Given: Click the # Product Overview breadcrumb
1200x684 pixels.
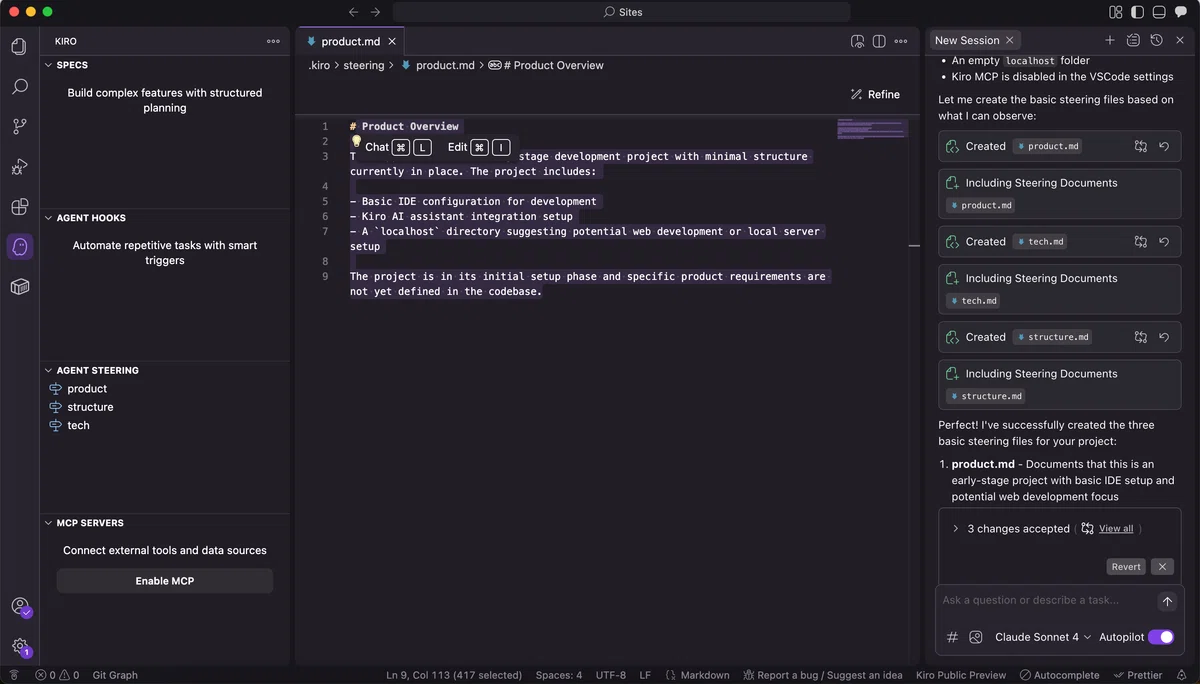Looking at the screenshot, I should (546, 65).
